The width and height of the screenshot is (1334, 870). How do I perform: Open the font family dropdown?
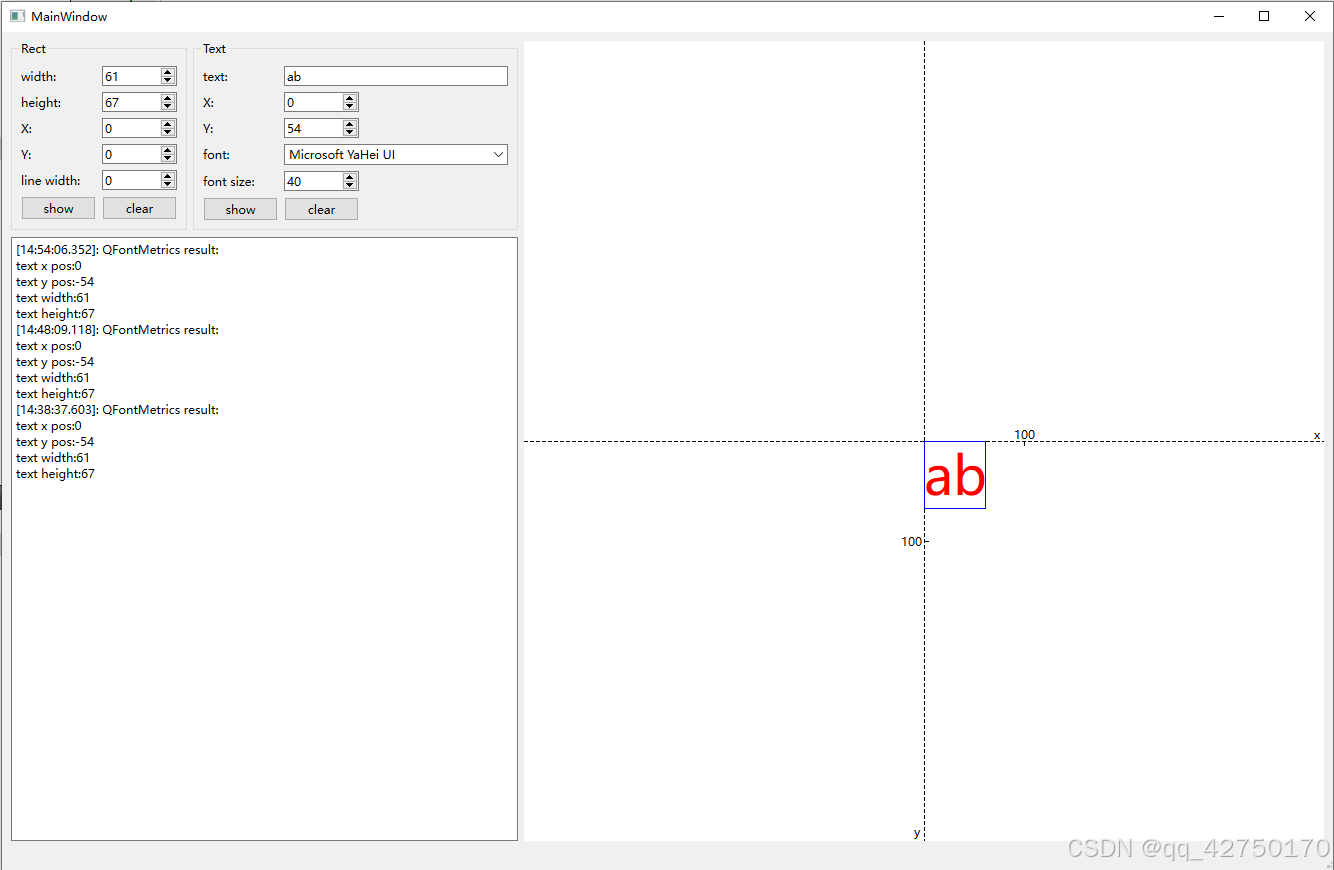(498, 154)
